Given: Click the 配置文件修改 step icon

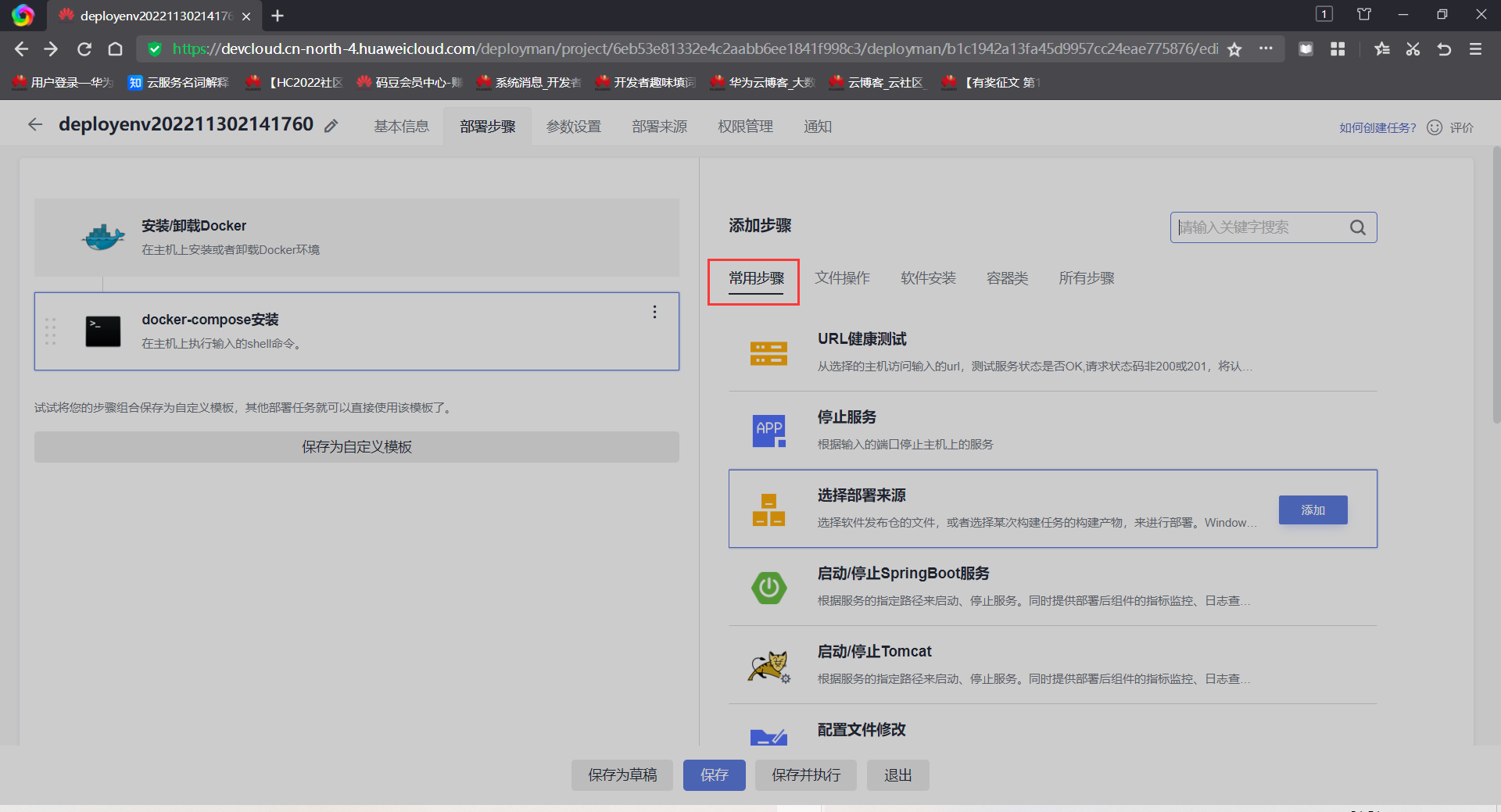Looking at the screenshot, I should coord(768,737).
